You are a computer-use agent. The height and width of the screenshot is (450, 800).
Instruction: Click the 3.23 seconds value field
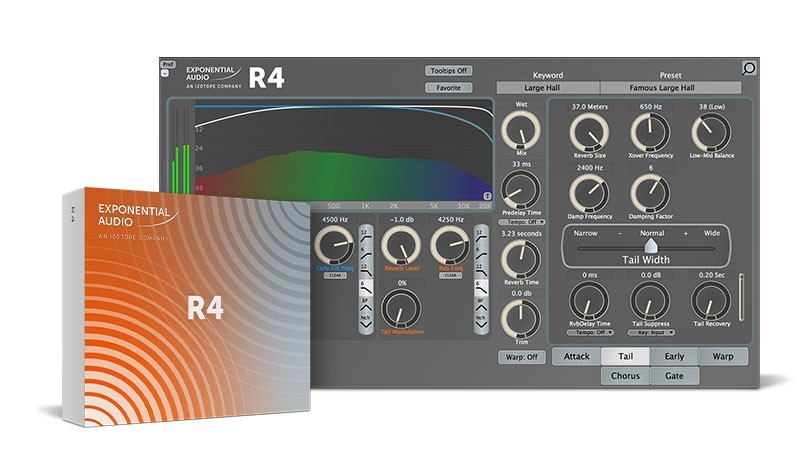click(521, 233)
